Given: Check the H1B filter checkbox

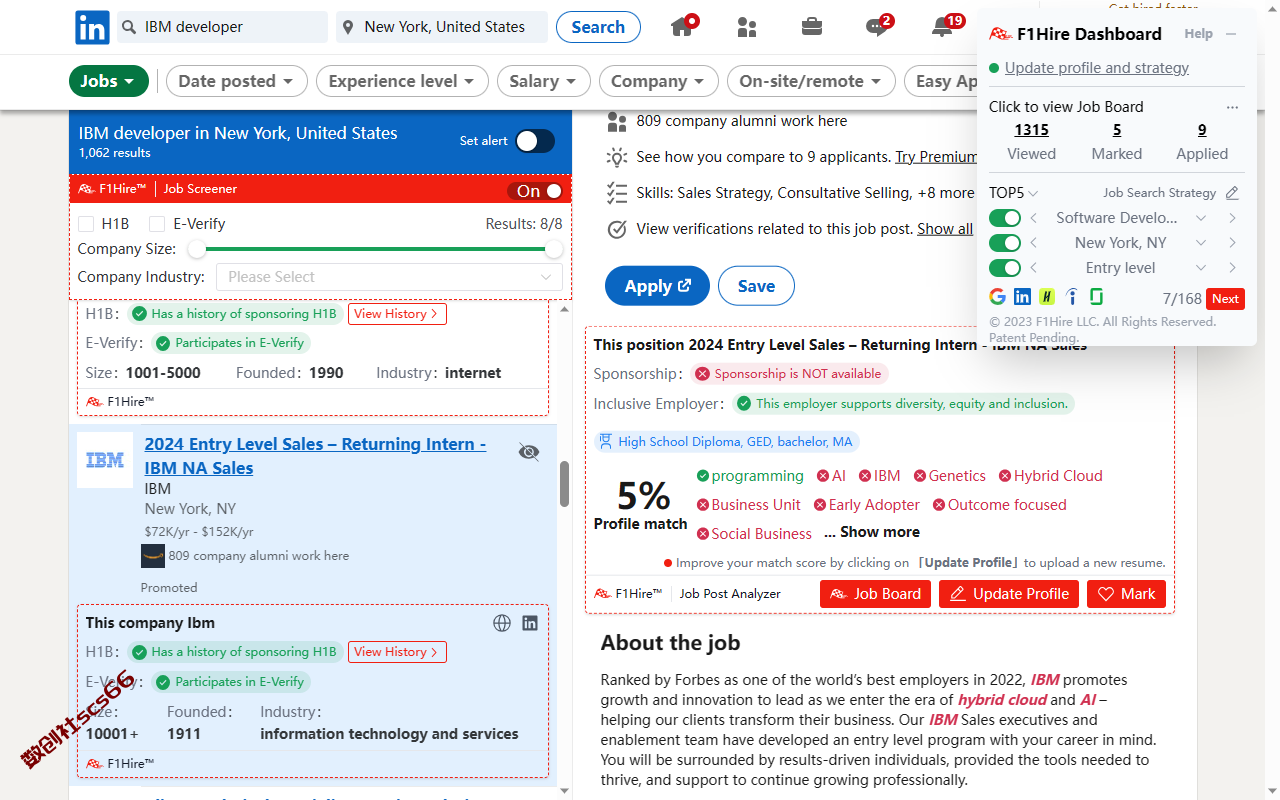Looking at the screenshot, I should [x=86, y=224].
